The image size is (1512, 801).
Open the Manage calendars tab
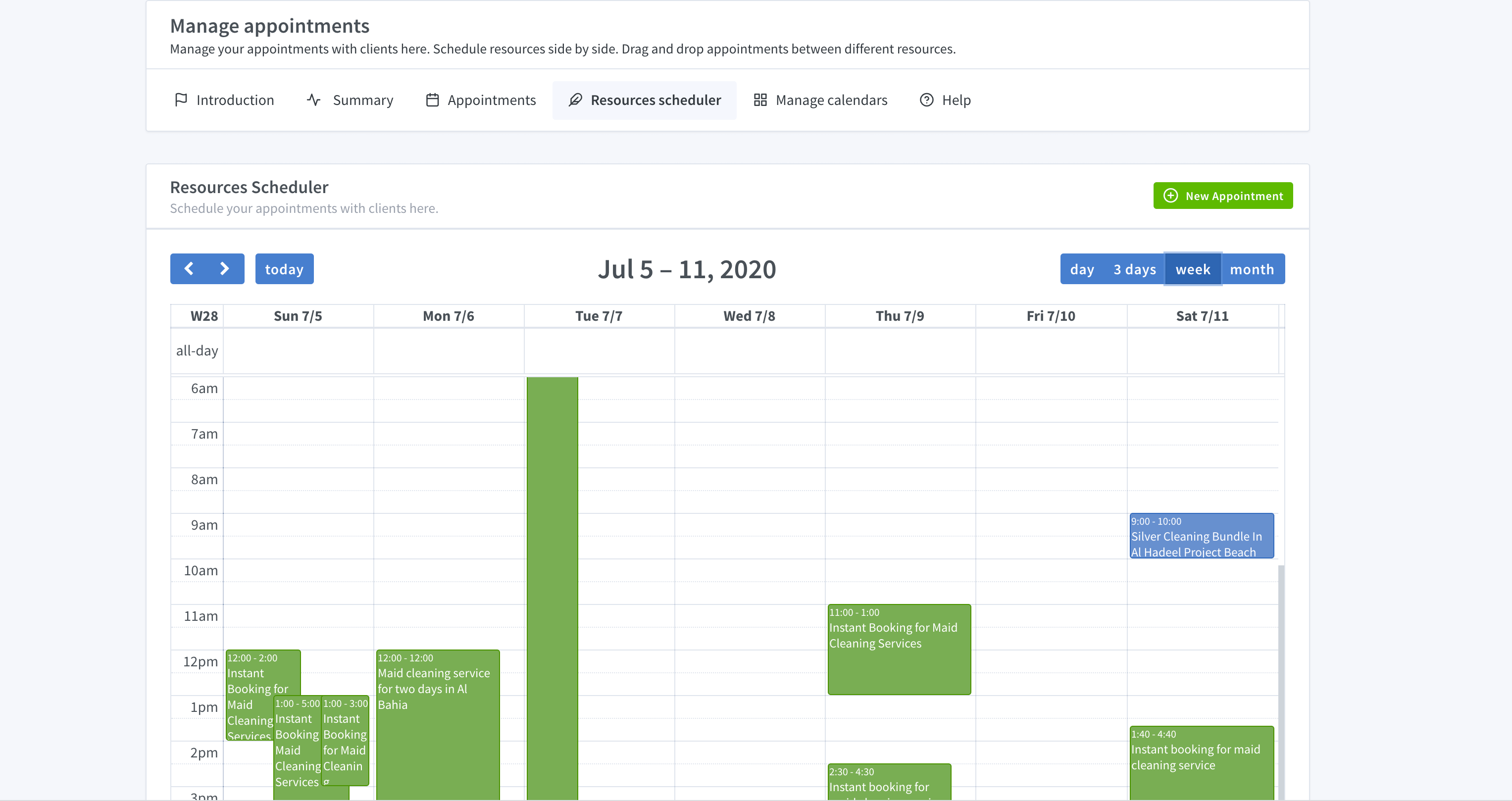coord(820,100)
